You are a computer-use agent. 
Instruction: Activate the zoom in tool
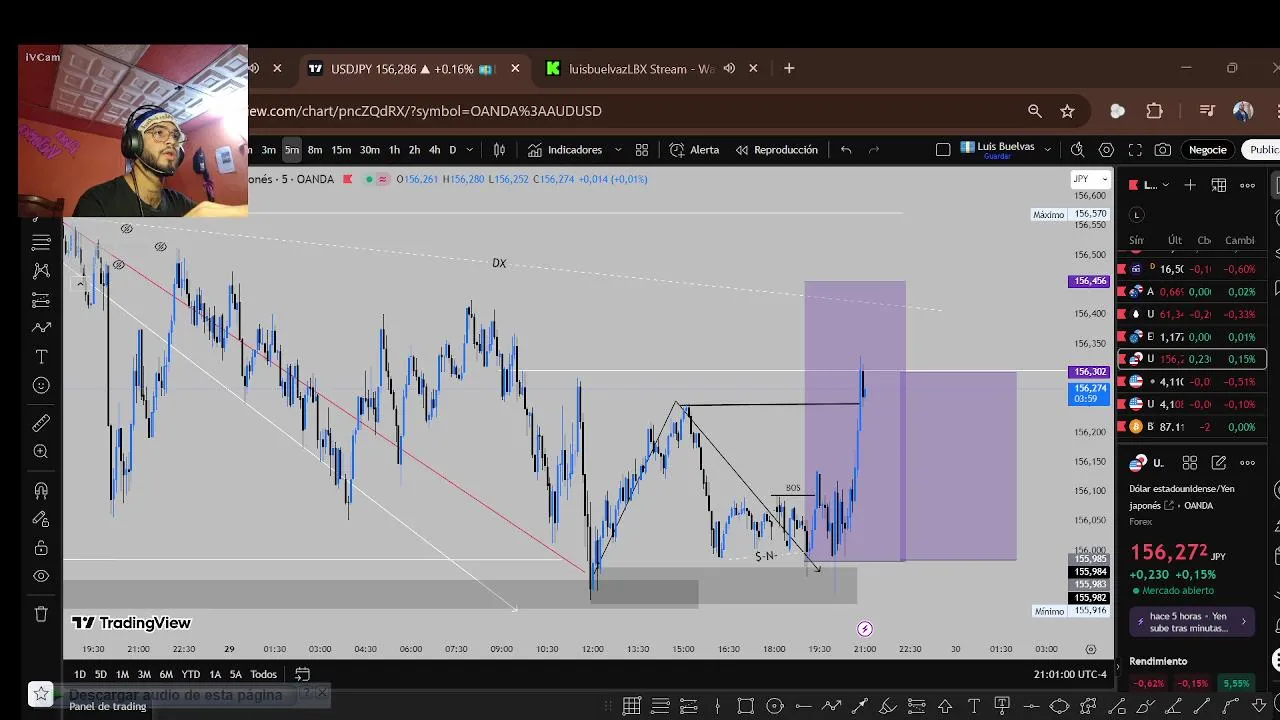pyautogui.click(x=41, y=452)
